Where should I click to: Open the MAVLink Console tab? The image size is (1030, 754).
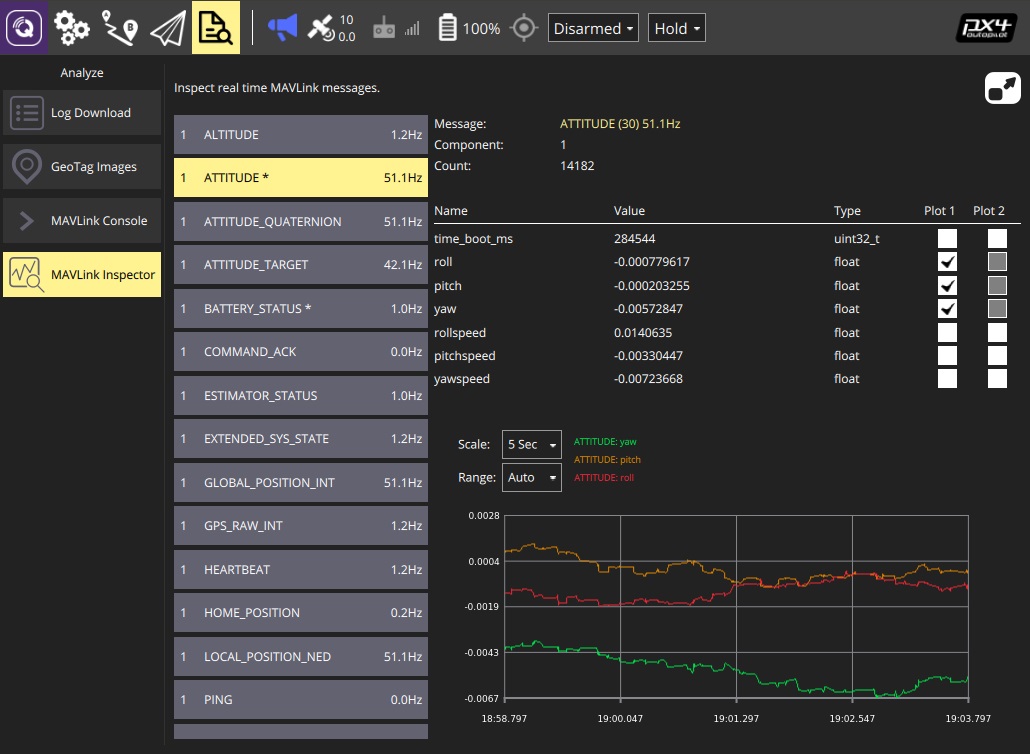pos(82,221)
